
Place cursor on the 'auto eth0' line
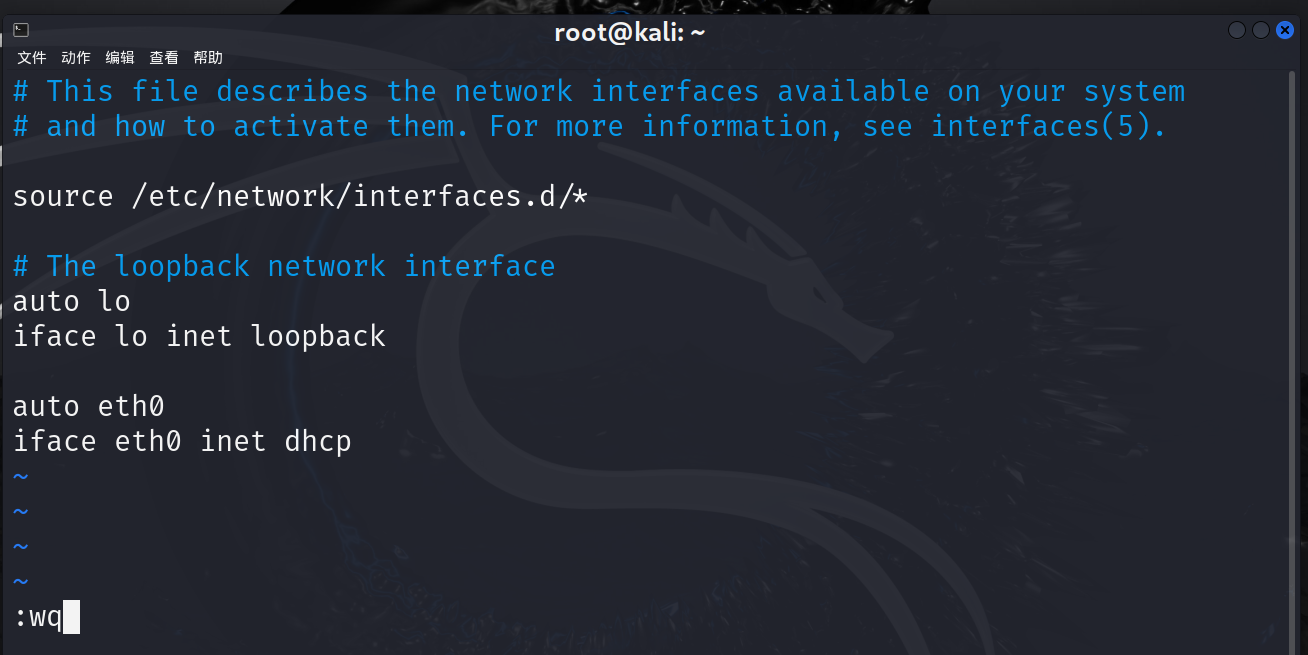point(88,406)
